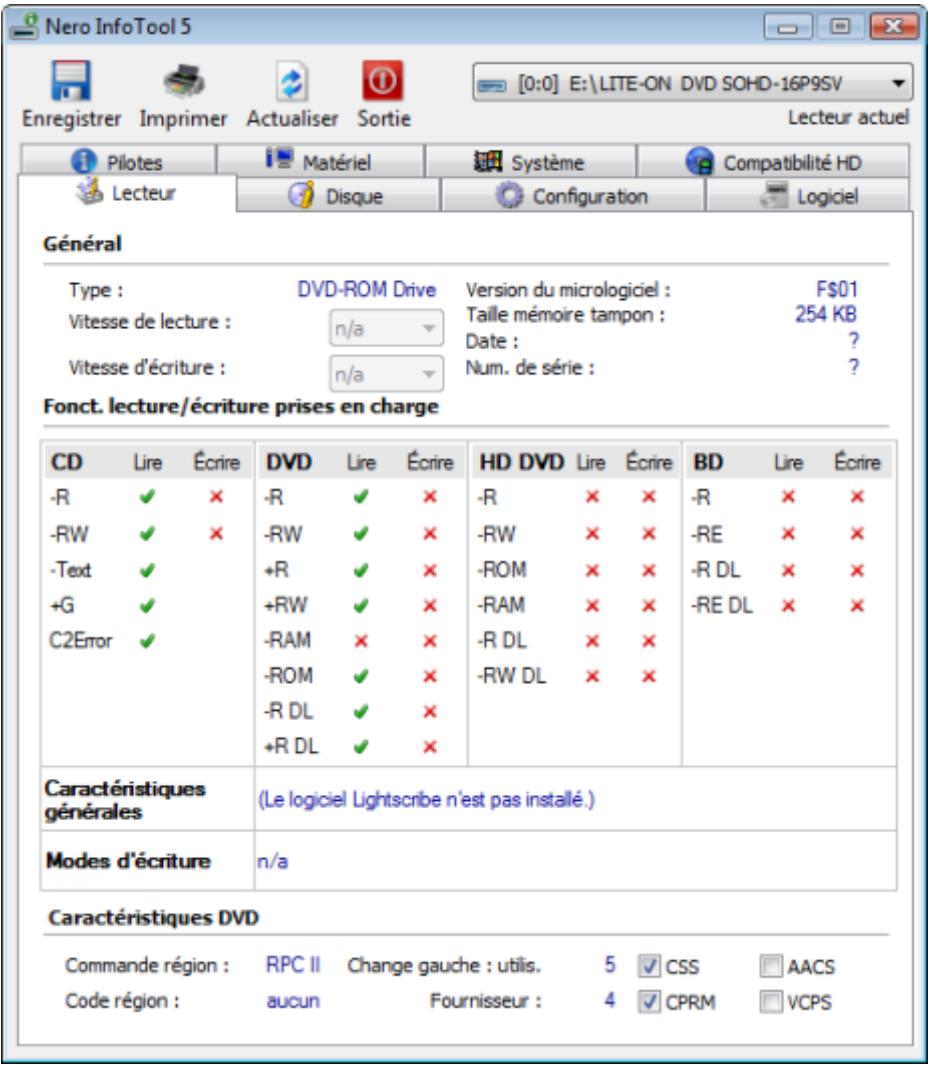Click the Système tab Windows flag icon
The width and height of the screenshot is (931, 1065).
tap(488, 161)
